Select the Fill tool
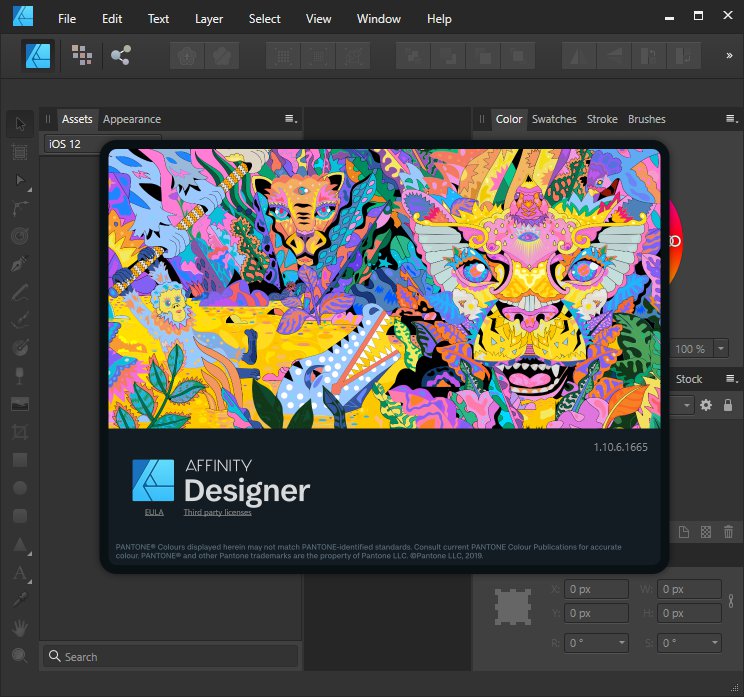Image resolution: width=744 pixels, height=697 pixels. pyautogui.click(x=20, y=348)
